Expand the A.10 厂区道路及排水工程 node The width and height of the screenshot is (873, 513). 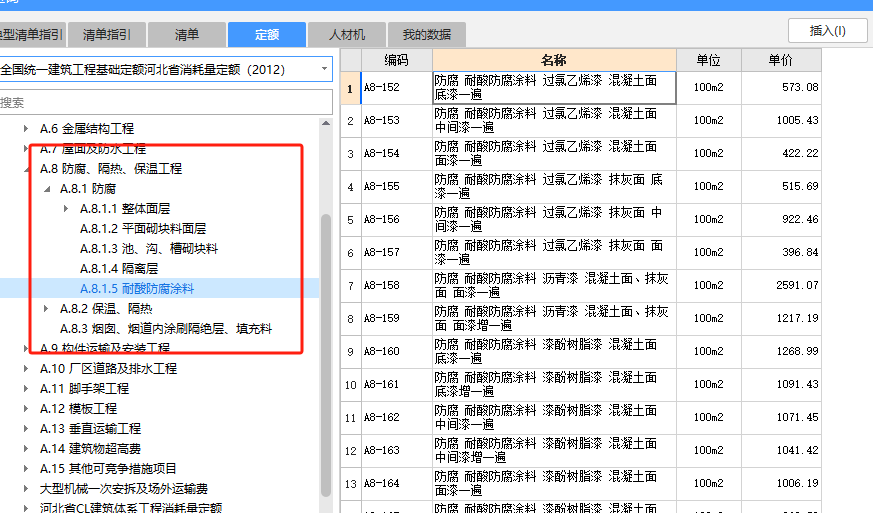point(26,369)
